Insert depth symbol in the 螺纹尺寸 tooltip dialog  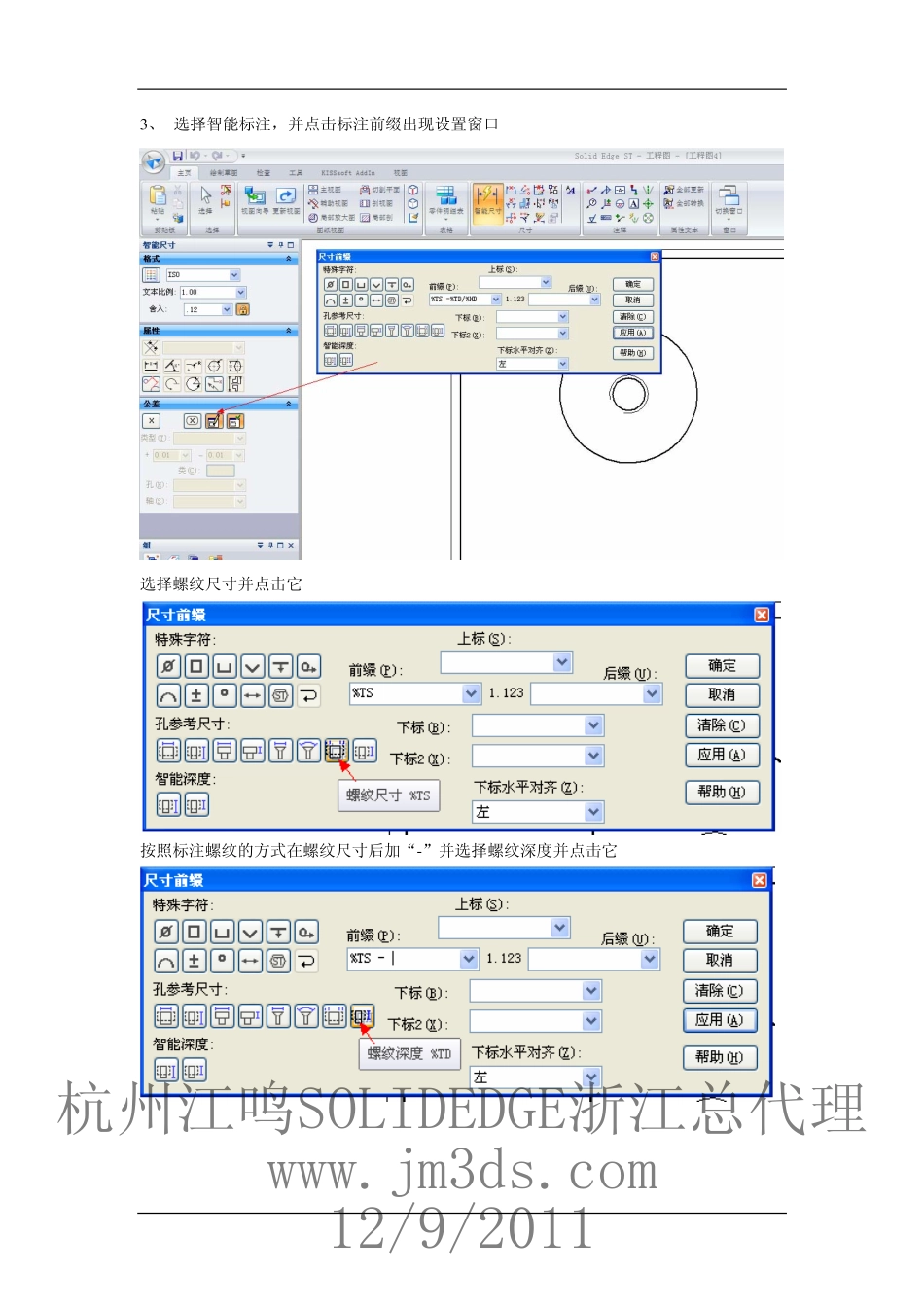[280, 666]
